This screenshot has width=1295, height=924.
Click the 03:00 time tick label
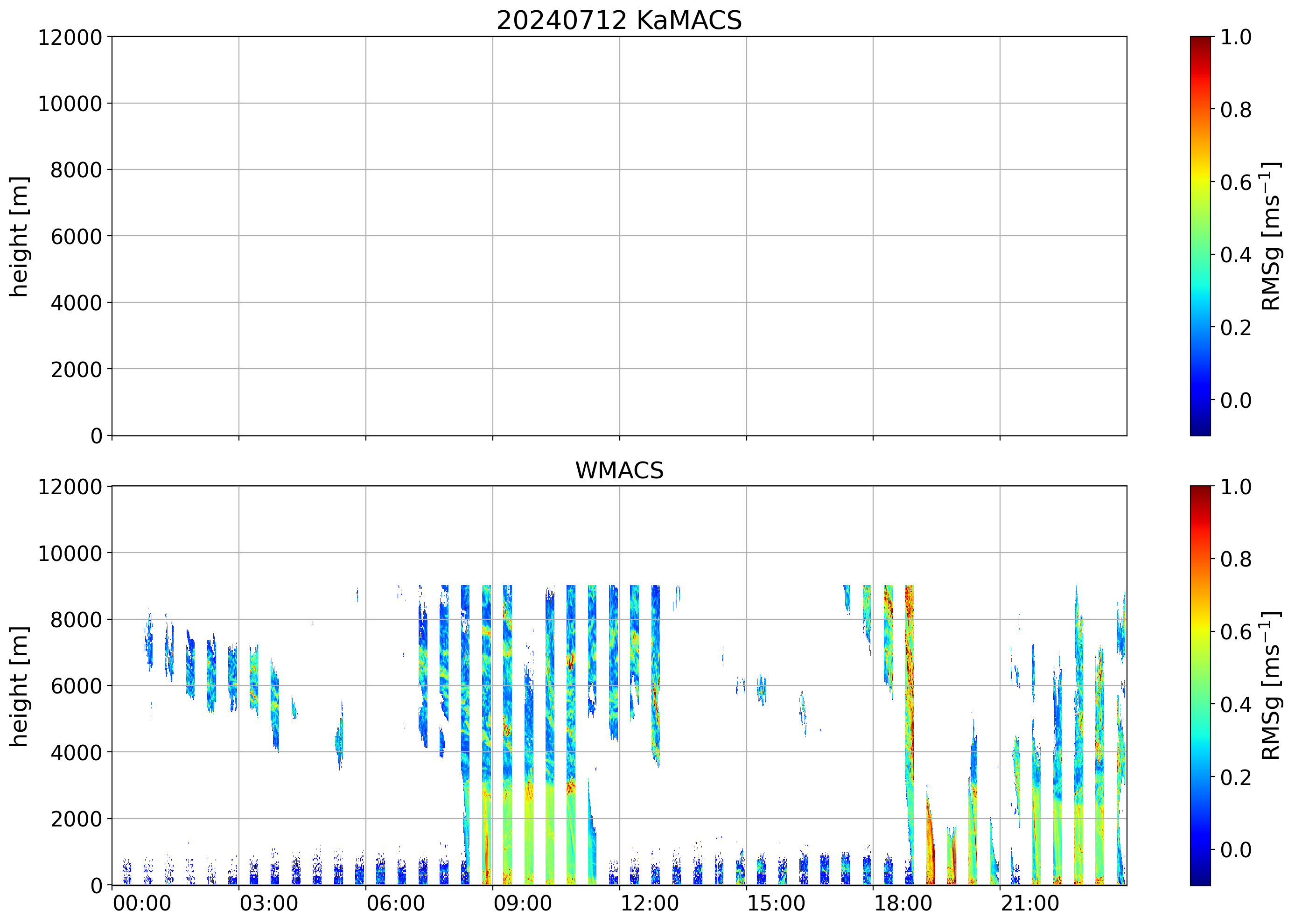[x=268, y=903]
